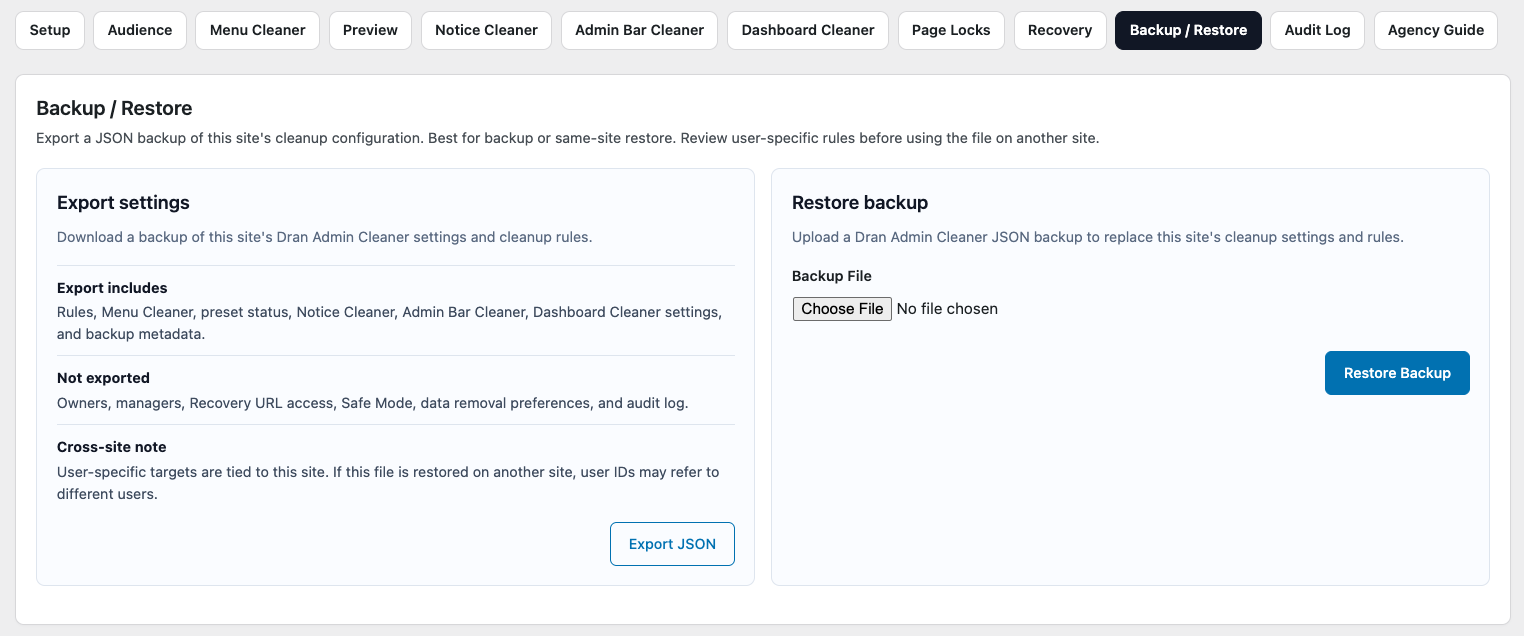Click the 'User-specific targets are tied' note text

click(x=388, y=483)
